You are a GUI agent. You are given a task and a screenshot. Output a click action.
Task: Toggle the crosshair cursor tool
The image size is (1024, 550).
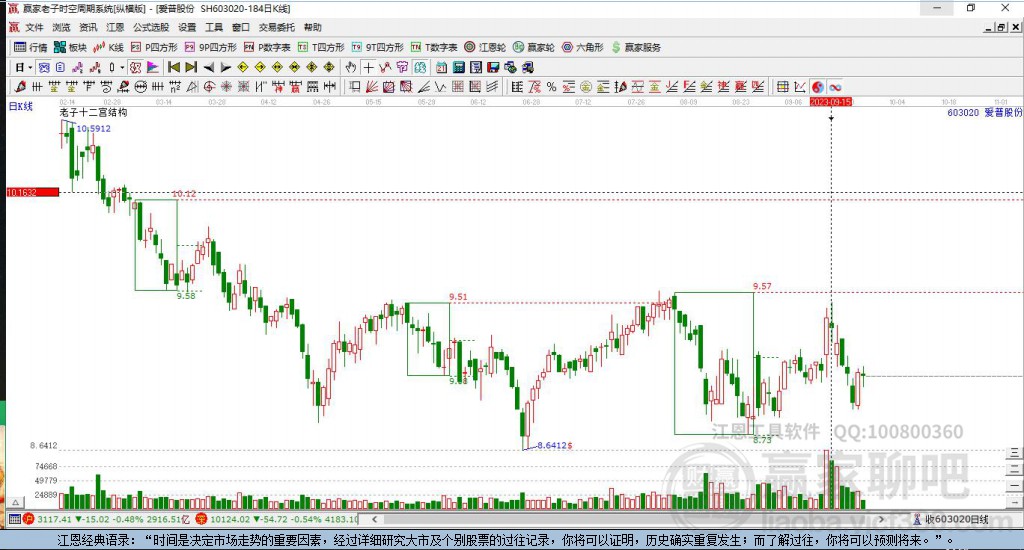(x=368, y=67)
